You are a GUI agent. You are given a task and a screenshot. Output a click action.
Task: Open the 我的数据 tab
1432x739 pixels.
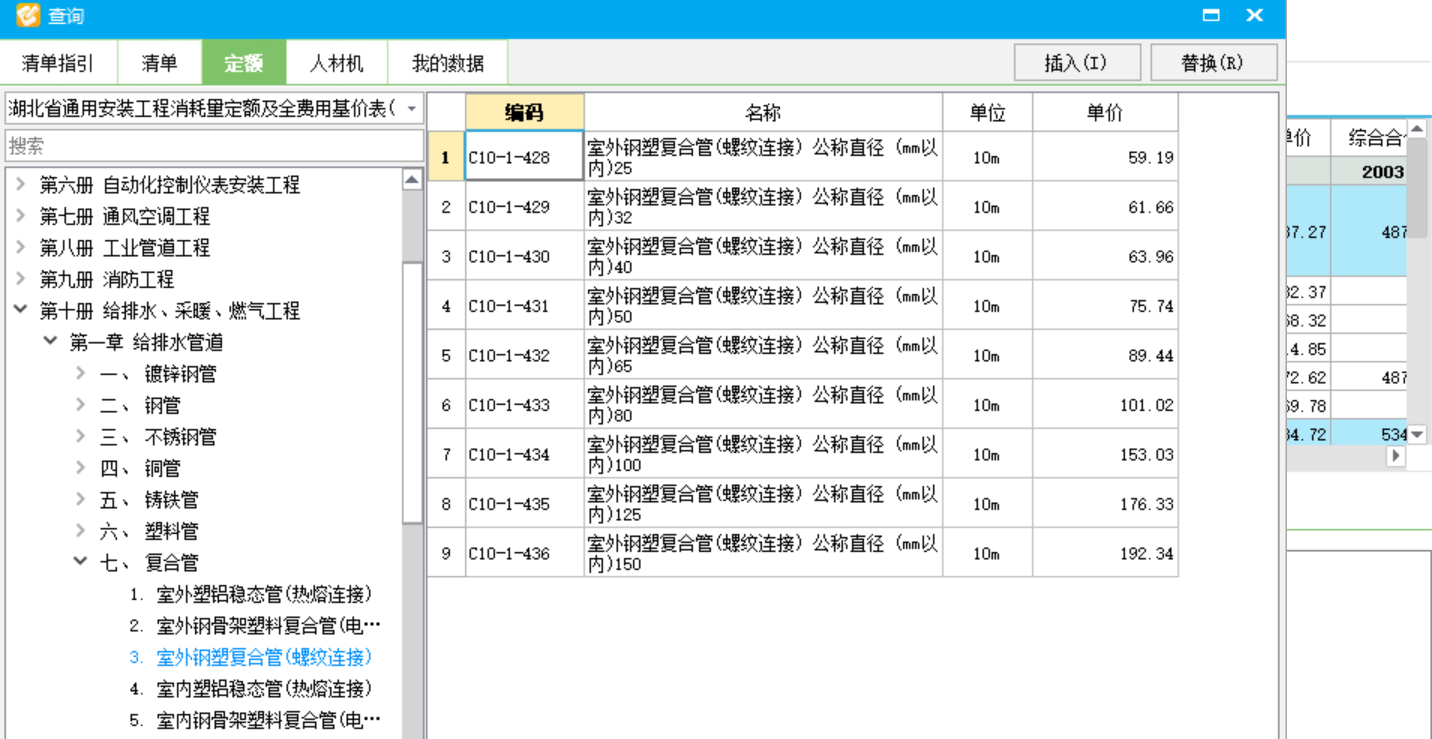(447, 63)
